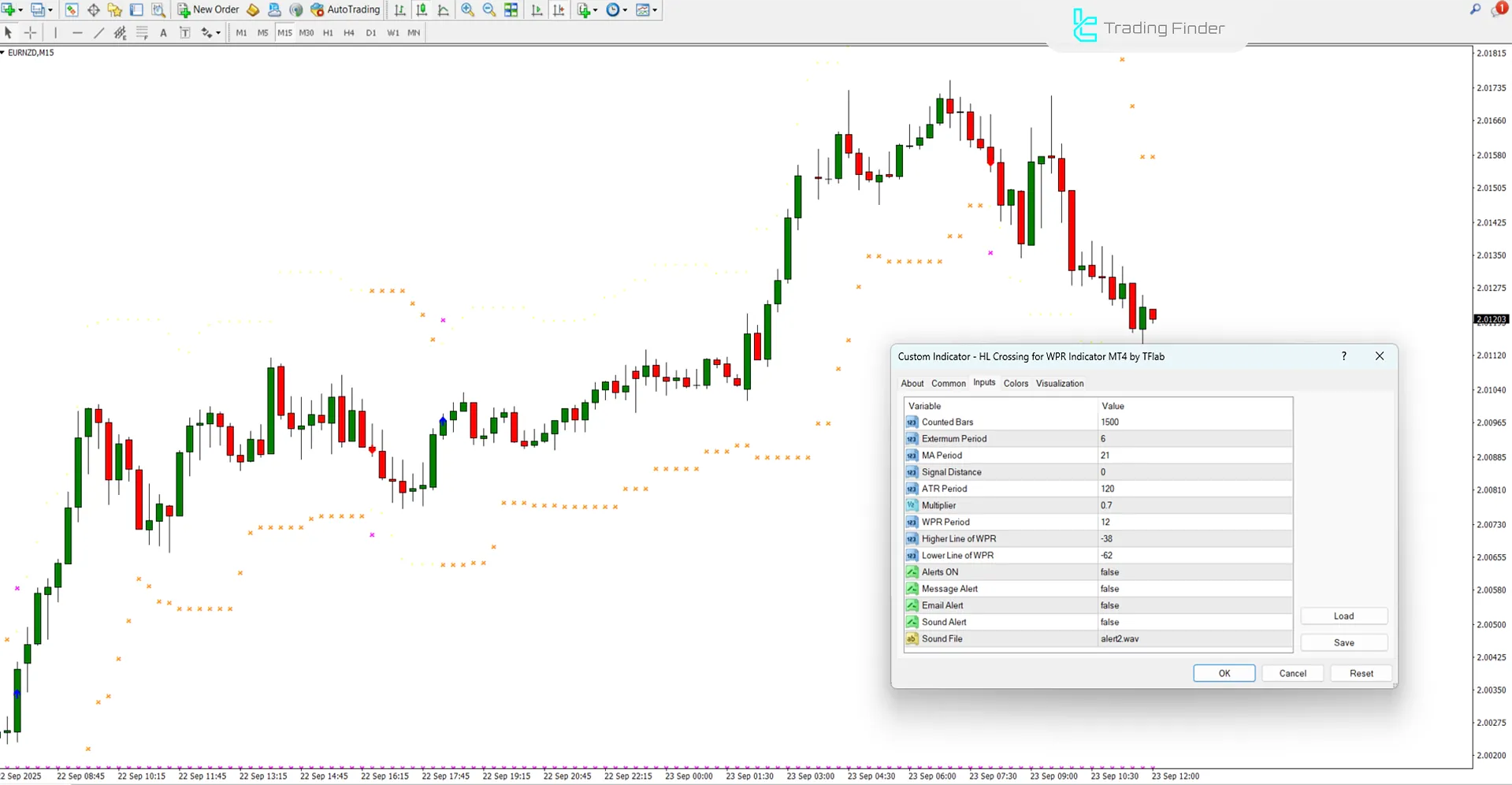1512x785 pixels.
Task: Select the text annotation tool
Action: point(163,32)
